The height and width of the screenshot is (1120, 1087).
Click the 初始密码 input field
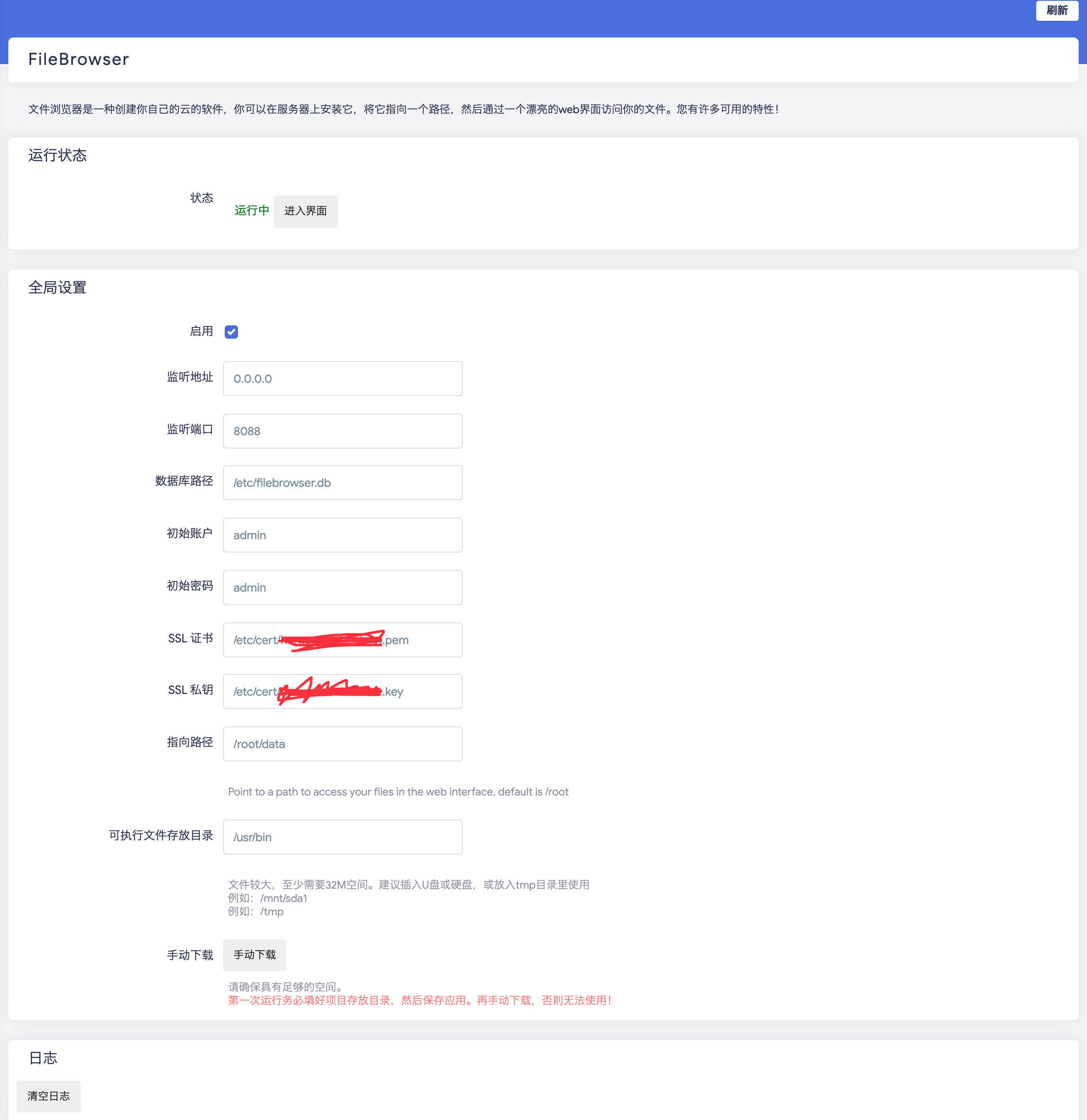(342, 587)
